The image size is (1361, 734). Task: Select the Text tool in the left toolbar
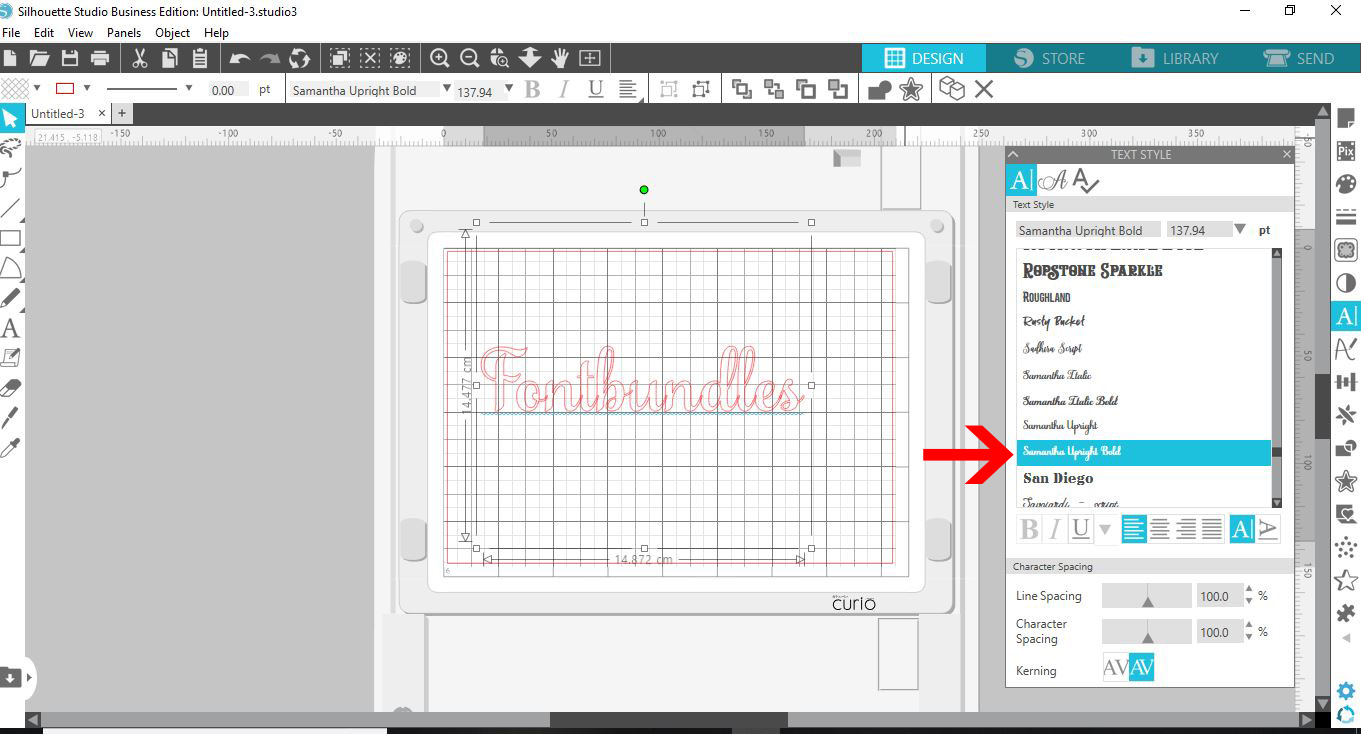tap(10, 328)
